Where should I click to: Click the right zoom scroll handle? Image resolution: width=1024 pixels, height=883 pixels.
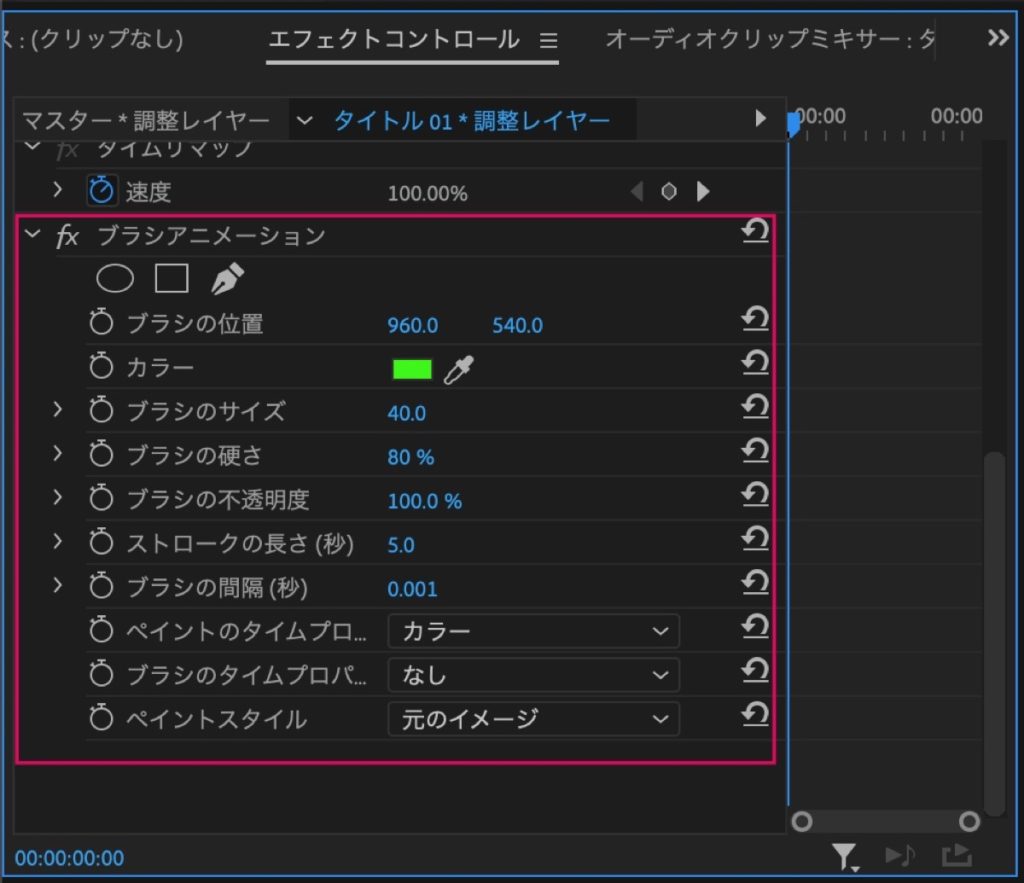[969, 821]
